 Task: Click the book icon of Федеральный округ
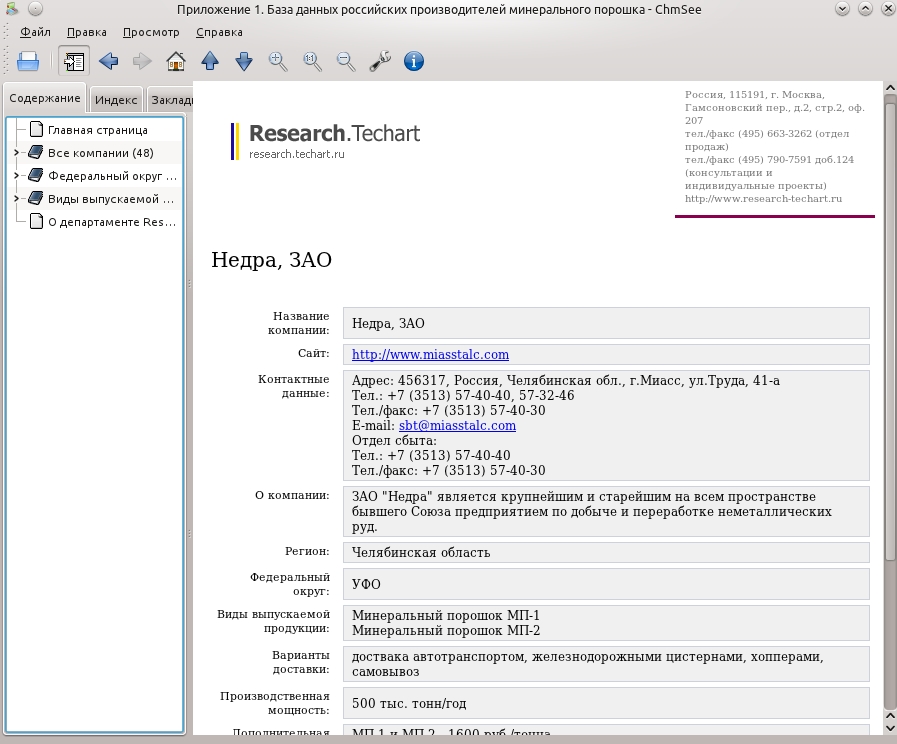tap(35, 175)
